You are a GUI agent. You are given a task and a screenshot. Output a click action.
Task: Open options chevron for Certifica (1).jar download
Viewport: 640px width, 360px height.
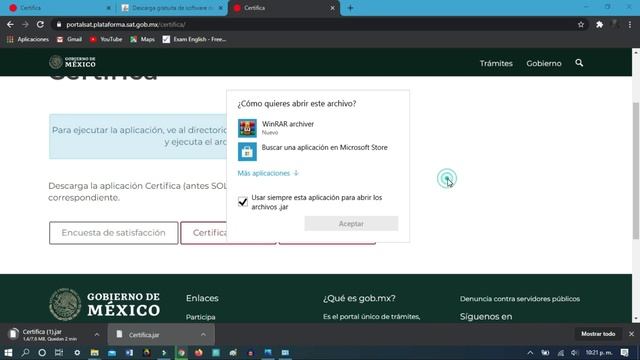click(97, 335)
